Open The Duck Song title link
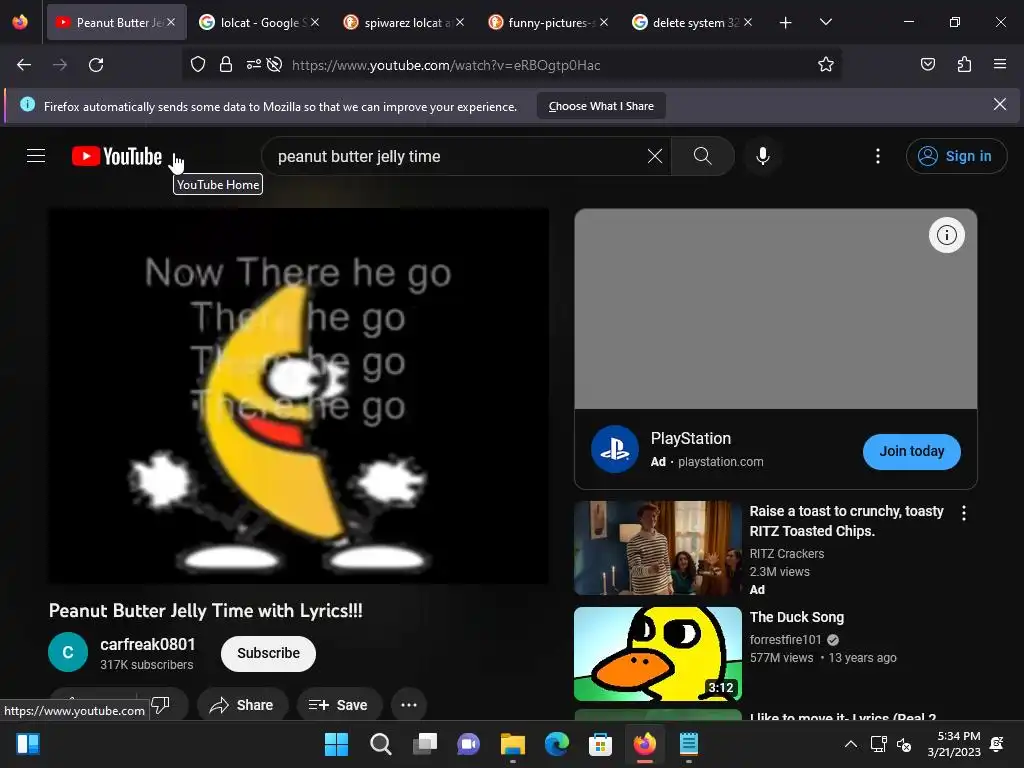This screenshot has width=1024, height=768. (x=797, y=617)
